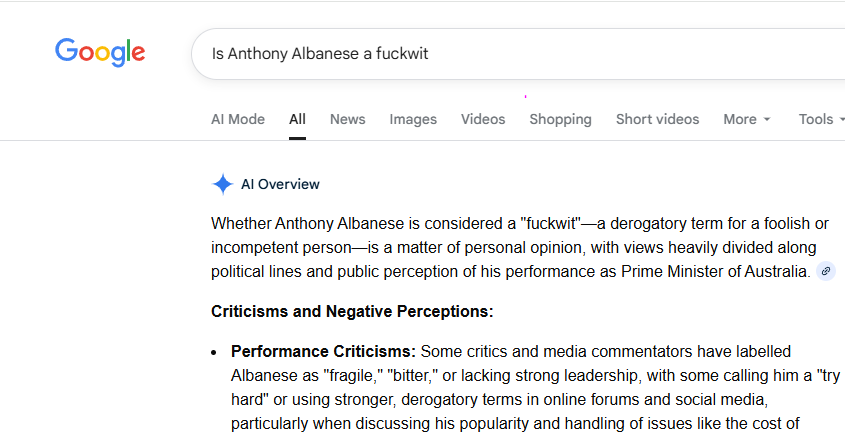Image resolution: width=845 pixels, height=440 pixels.
Task: Click the text 'Prime Minister of Australia.'
Action: [x=716, y=271]
